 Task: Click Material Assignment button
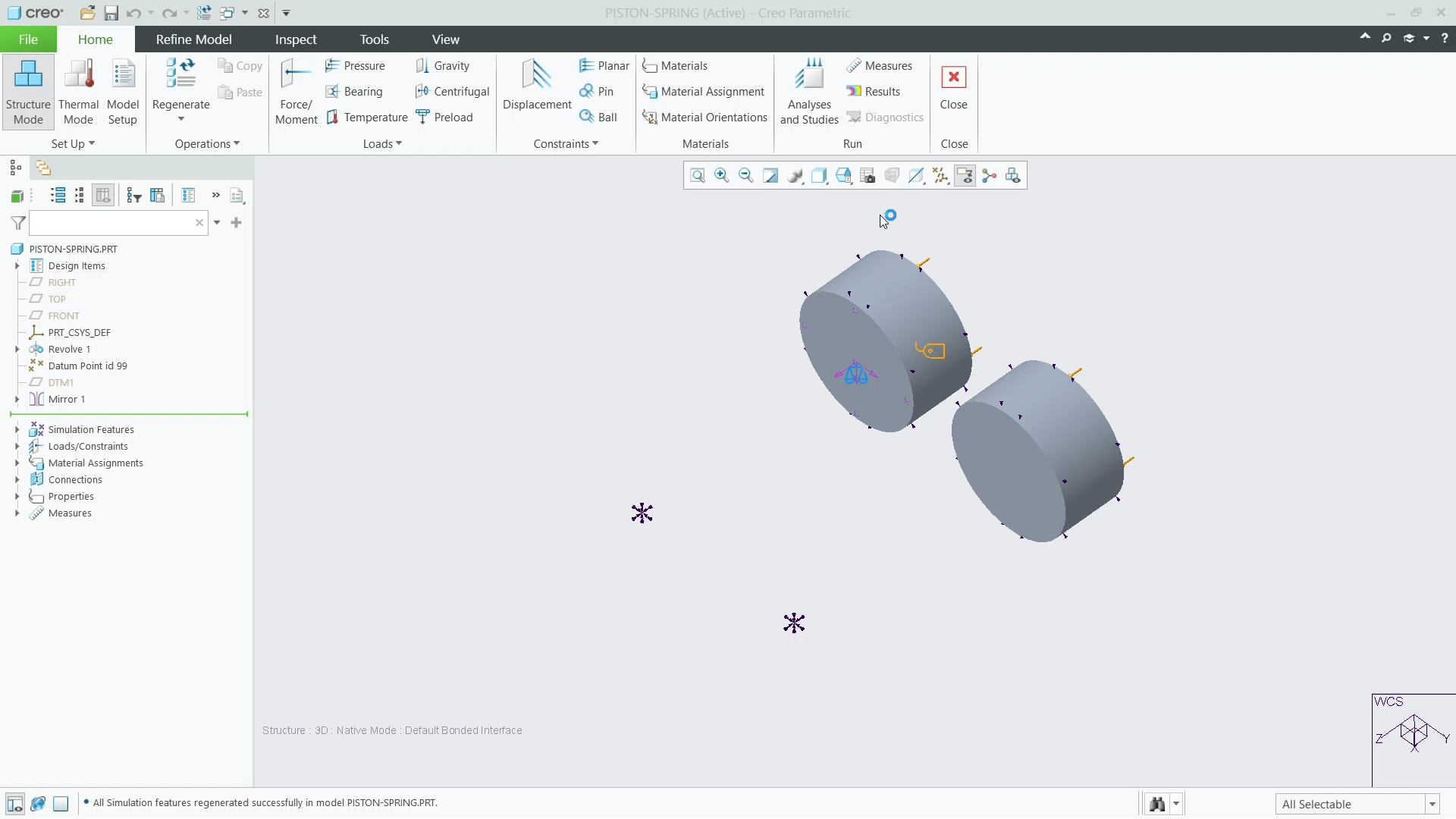[703, 92]
